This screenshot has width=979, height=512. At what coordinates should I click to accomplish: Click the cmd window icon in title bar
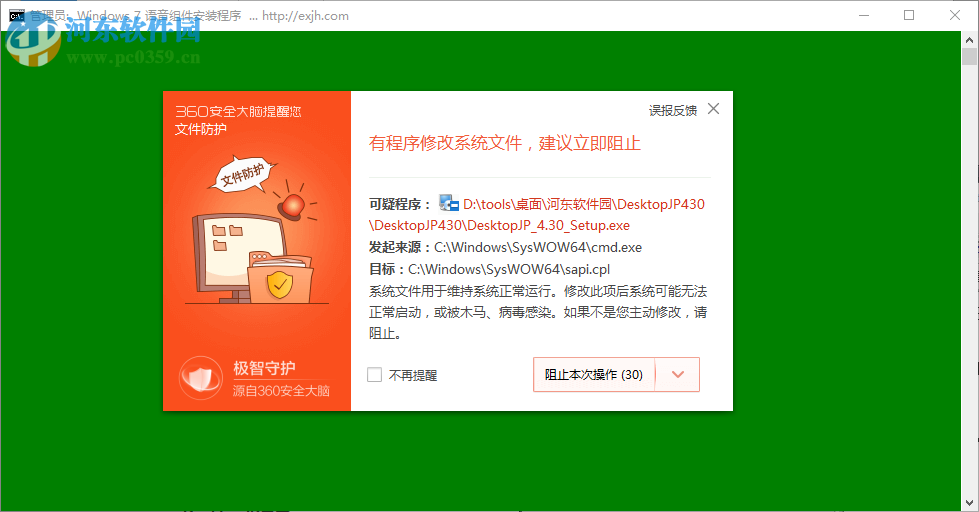17,16
